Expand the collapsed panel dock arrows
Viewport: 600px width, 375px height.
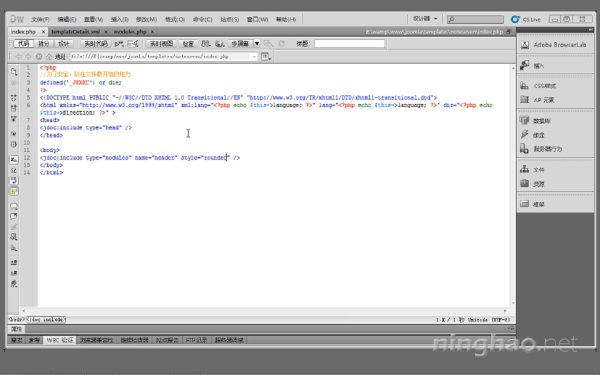point(590,29)
